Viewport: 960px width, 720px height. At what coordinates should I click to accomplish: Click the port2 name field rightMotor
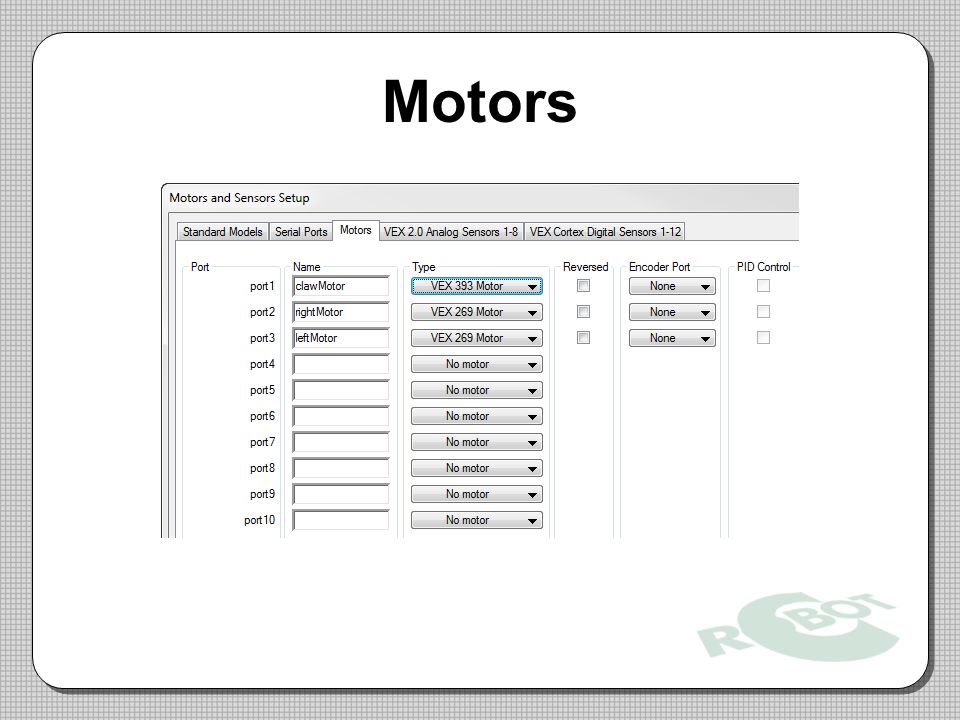click(x=341, y=312)
